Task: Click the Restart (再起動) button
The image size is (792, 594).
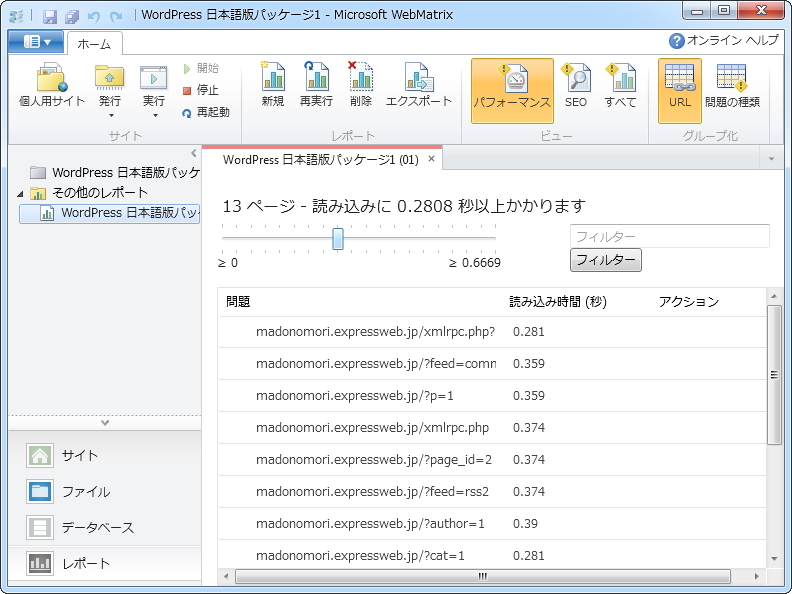Action: [206, 112]
